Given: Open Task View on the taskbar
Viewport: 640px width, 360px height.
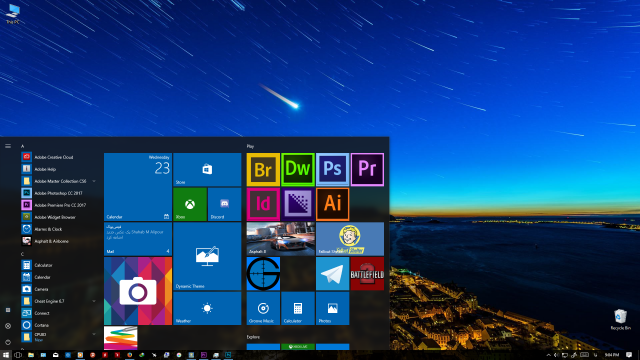Looking at the screenshot, I should coord(18,355).
